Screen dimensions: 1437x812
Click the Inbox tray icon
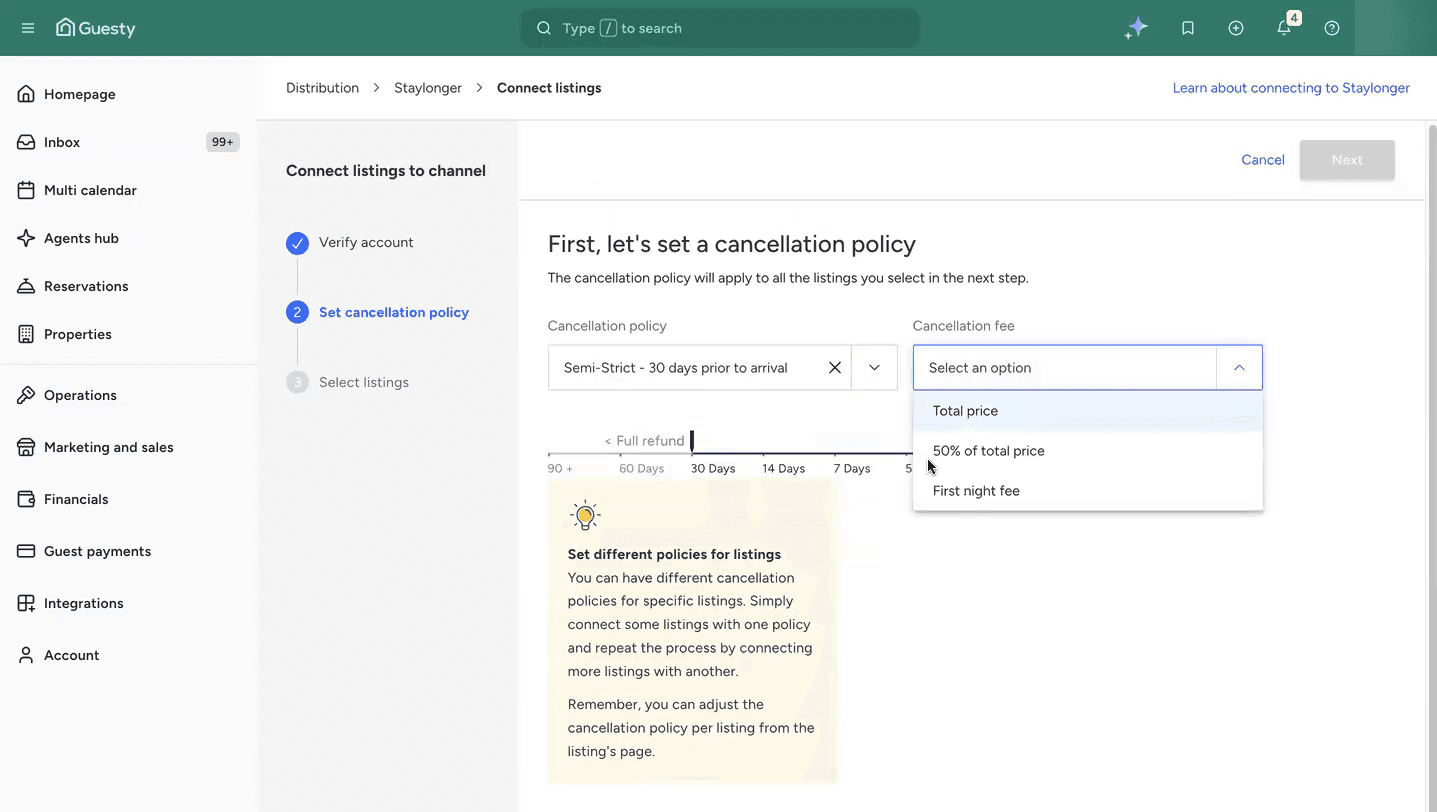click(x=26, y=142)
